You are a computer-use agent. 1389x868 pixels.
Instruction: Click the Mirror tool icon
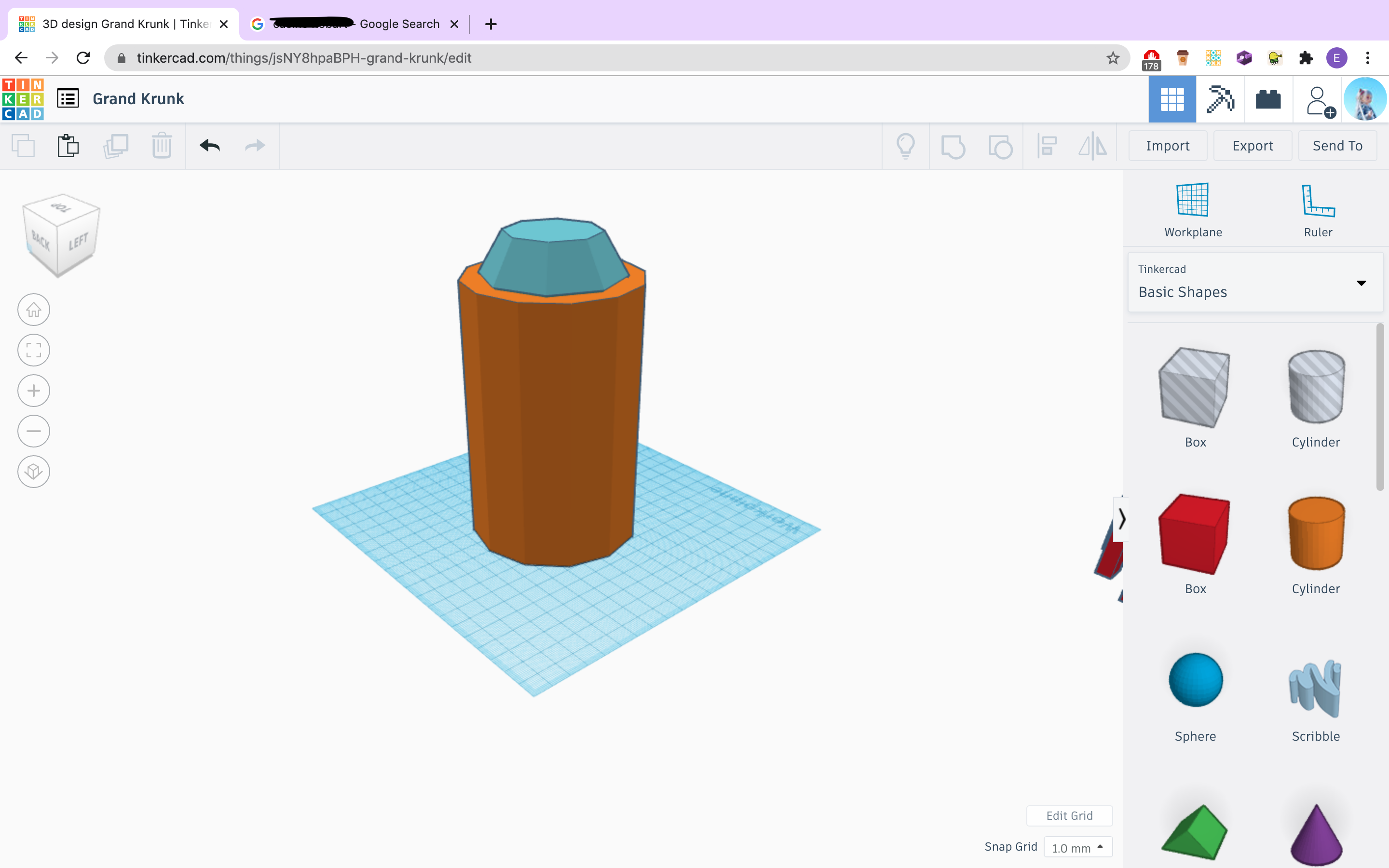(1093, 146)
